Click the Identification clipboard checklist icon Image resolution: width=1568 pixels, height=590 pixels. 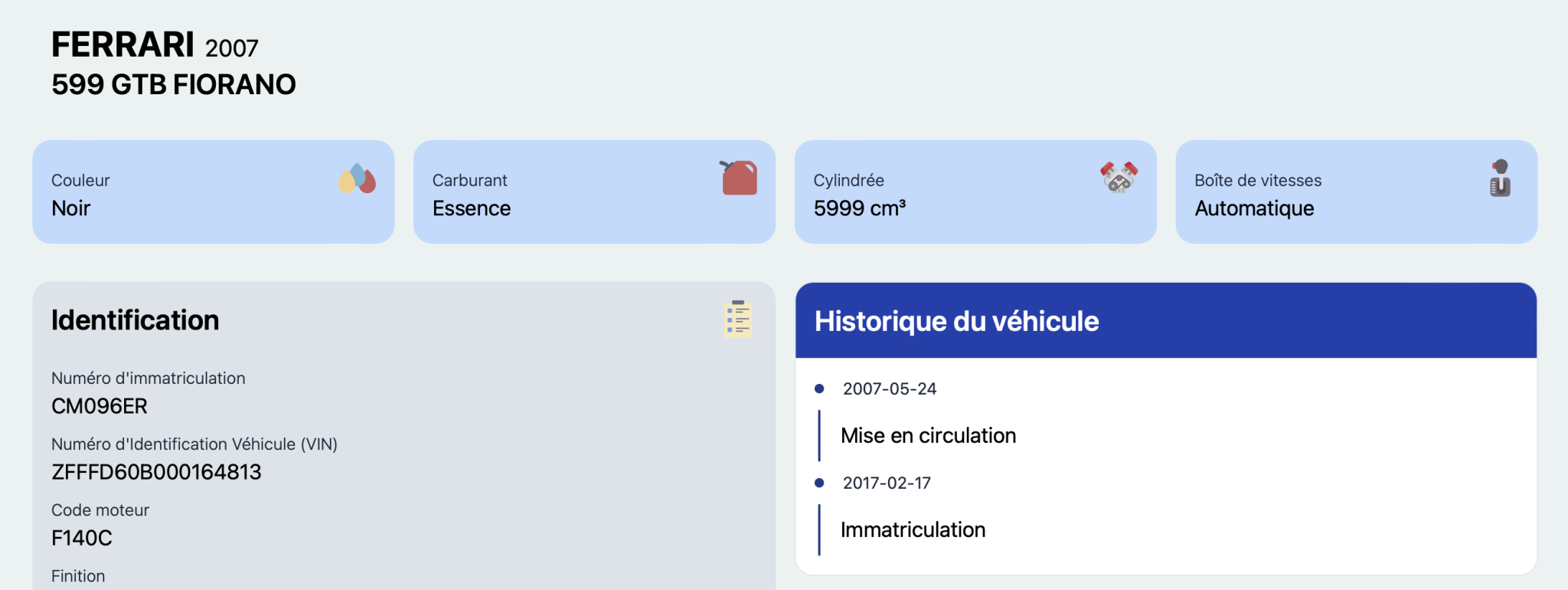tap(738, 319)
